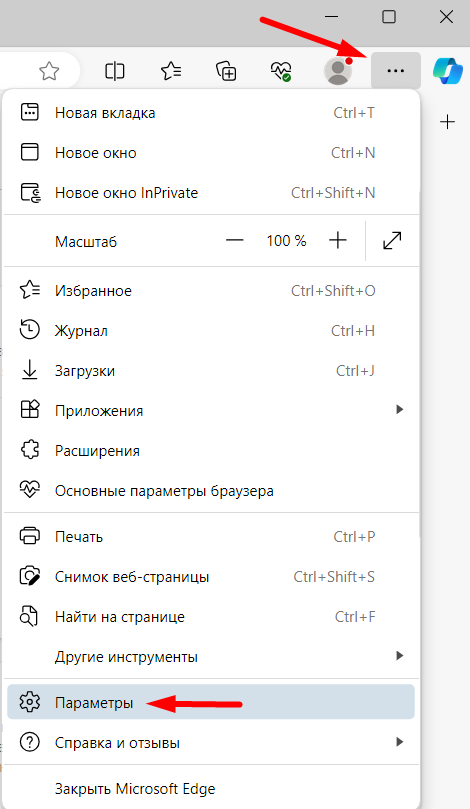
Task: Open the Collections toolbar icon
Action: 226,71
